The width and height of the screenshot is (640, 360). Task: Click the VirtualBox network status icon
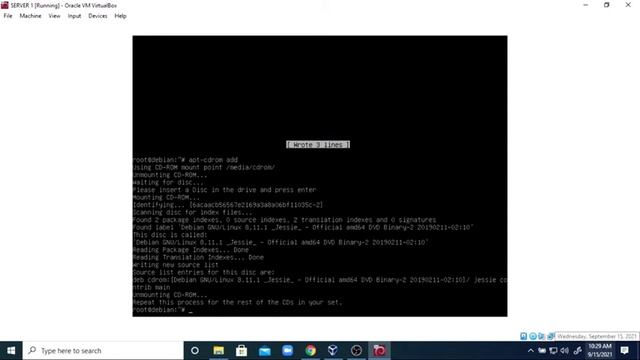[x=550, y=336]
